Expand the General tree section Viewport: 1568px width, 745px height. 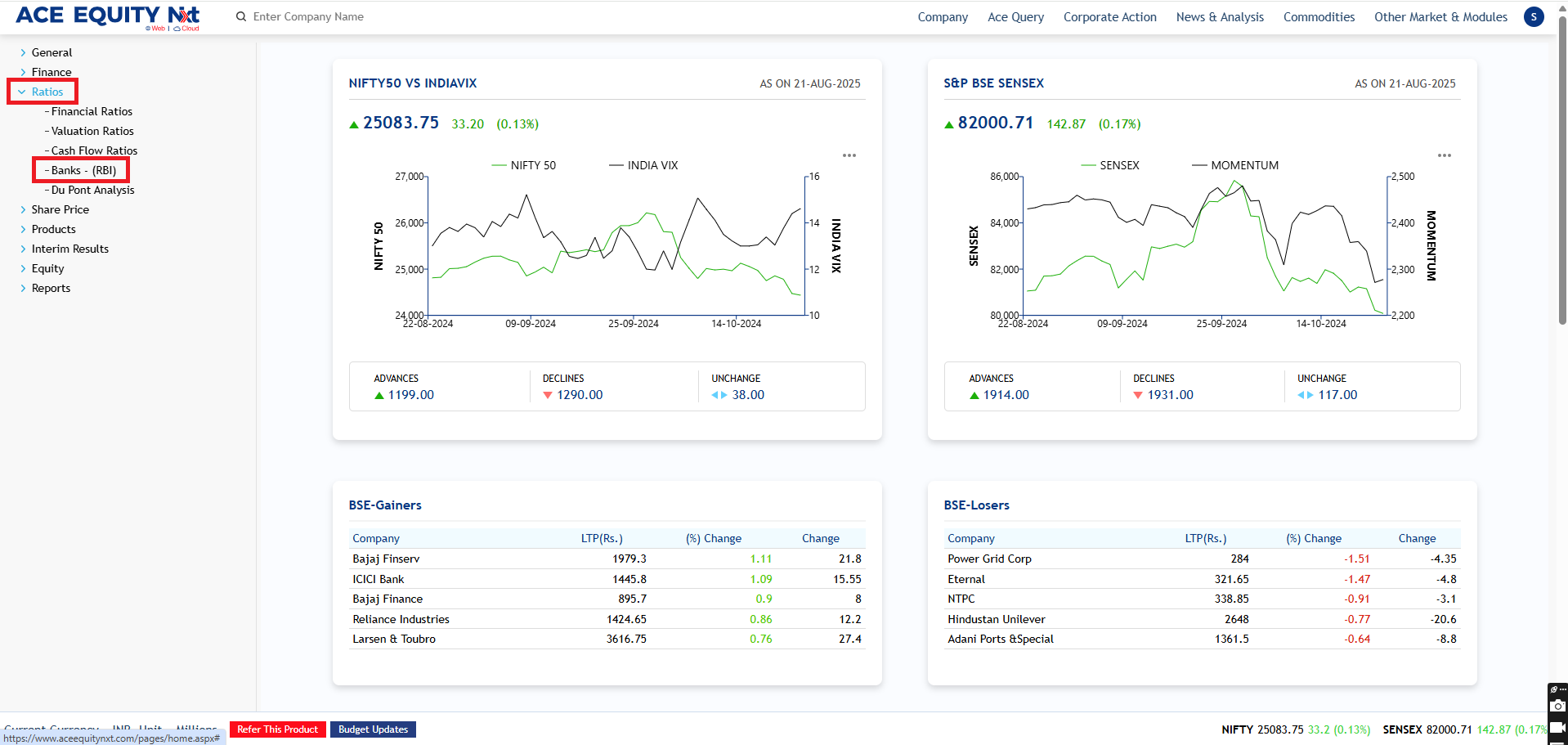click(x=23, y=52)
